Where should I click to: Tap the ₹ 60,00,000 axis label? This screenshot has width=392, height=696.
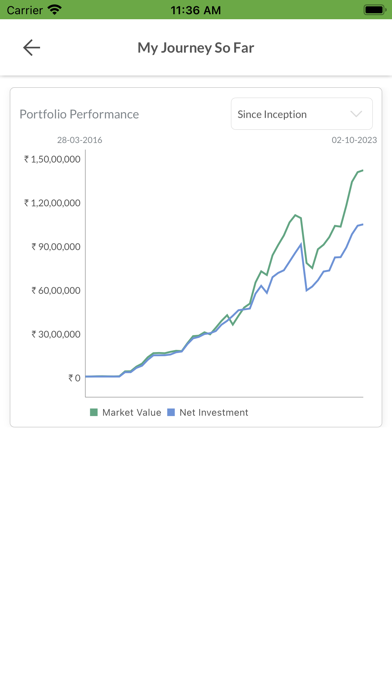[56, 290]
